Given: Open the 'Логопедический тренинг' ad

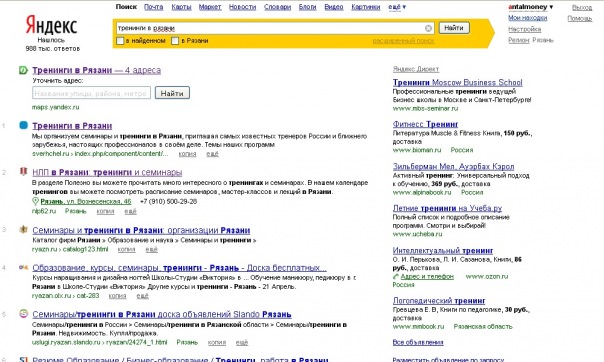Looking at the screenshot, I should tap(439, 300).
